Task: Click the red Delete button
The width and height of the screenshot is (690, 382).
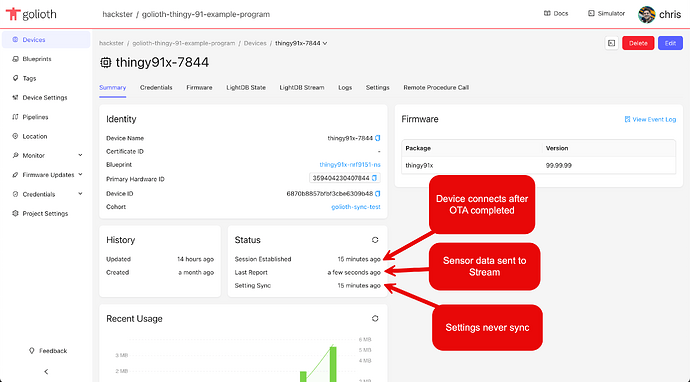Action: tap(638, 43)
